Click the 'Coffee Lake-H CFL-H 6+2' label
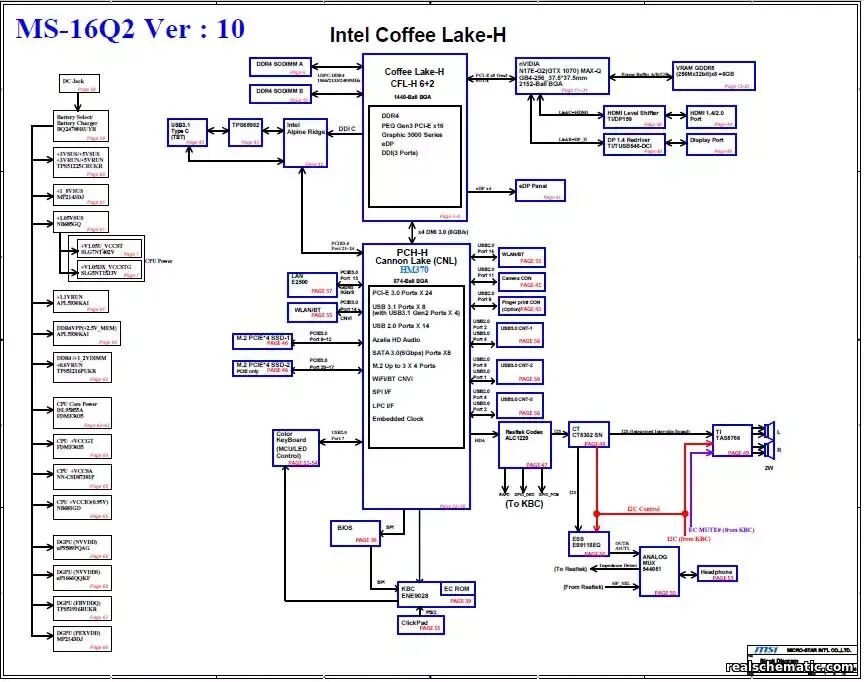This screenshot has height=682, width=864. [414, 78]
